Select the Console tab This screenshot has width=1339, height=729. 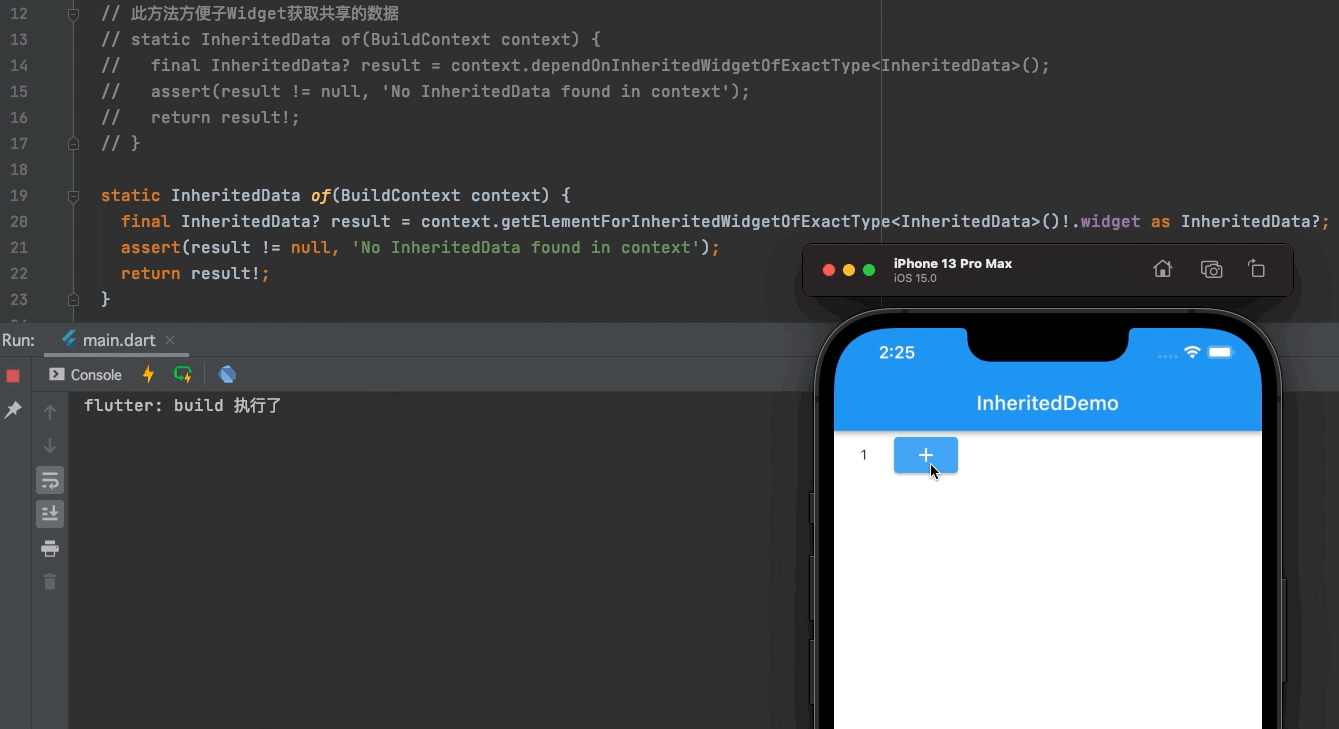click(86, 375)
